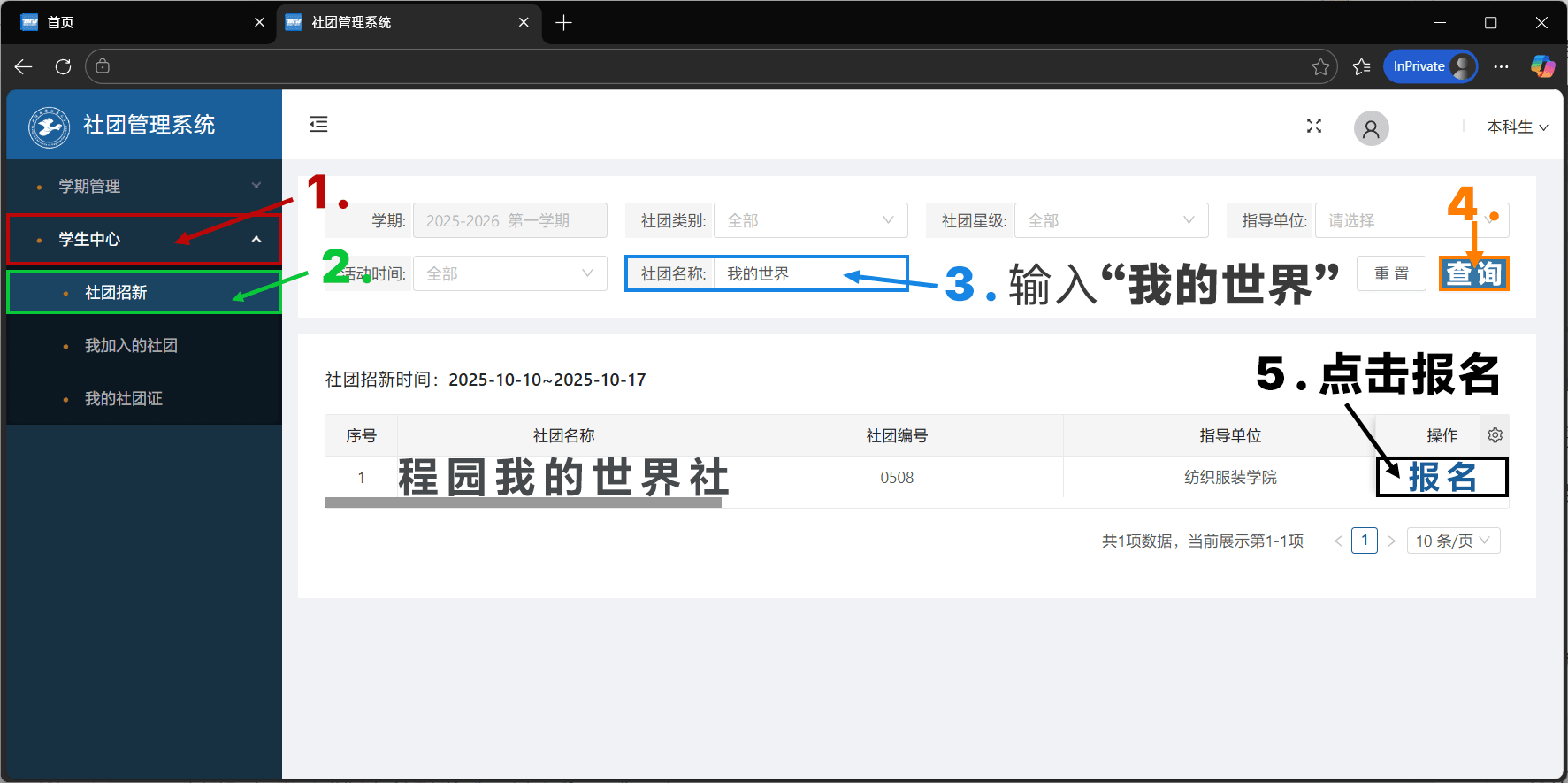Click the user avatar icon
This screenshot has width=1568, height=783.
1371,129
